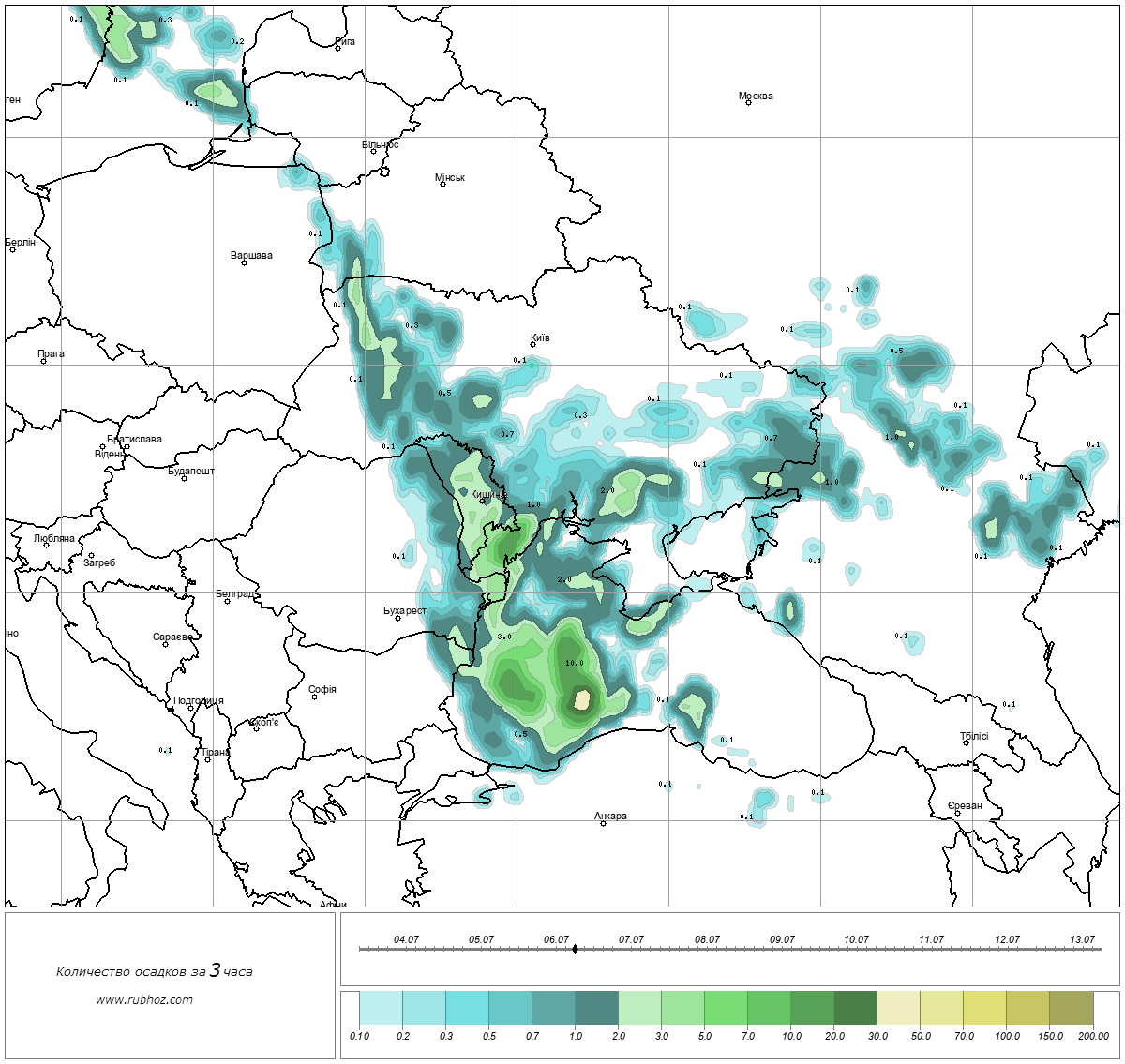
Task: Select the Тбілісі city marker
Action: (x=966, y=743)
